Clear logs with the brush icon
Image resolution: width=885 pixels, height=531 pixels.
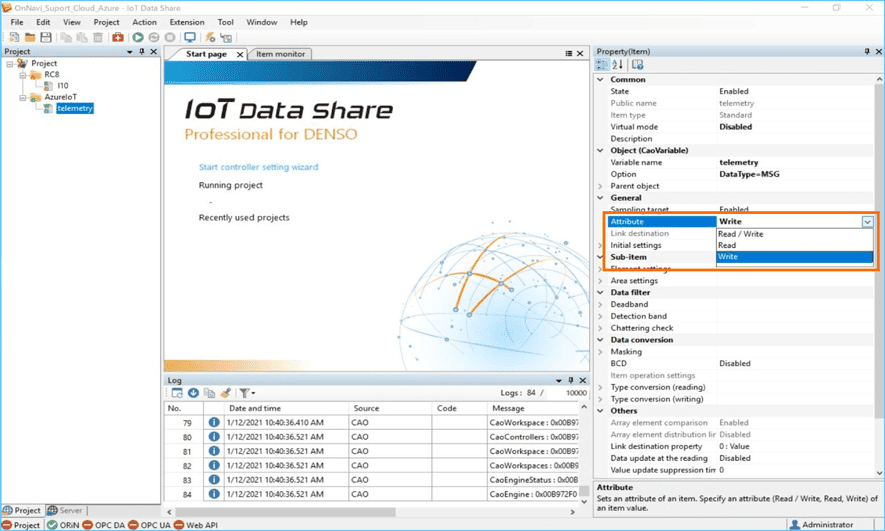tap(225, 393)
